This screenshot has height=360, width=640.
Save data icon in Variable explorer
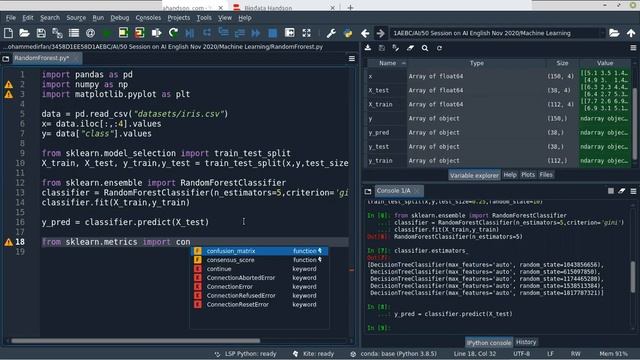coord(382,48)
